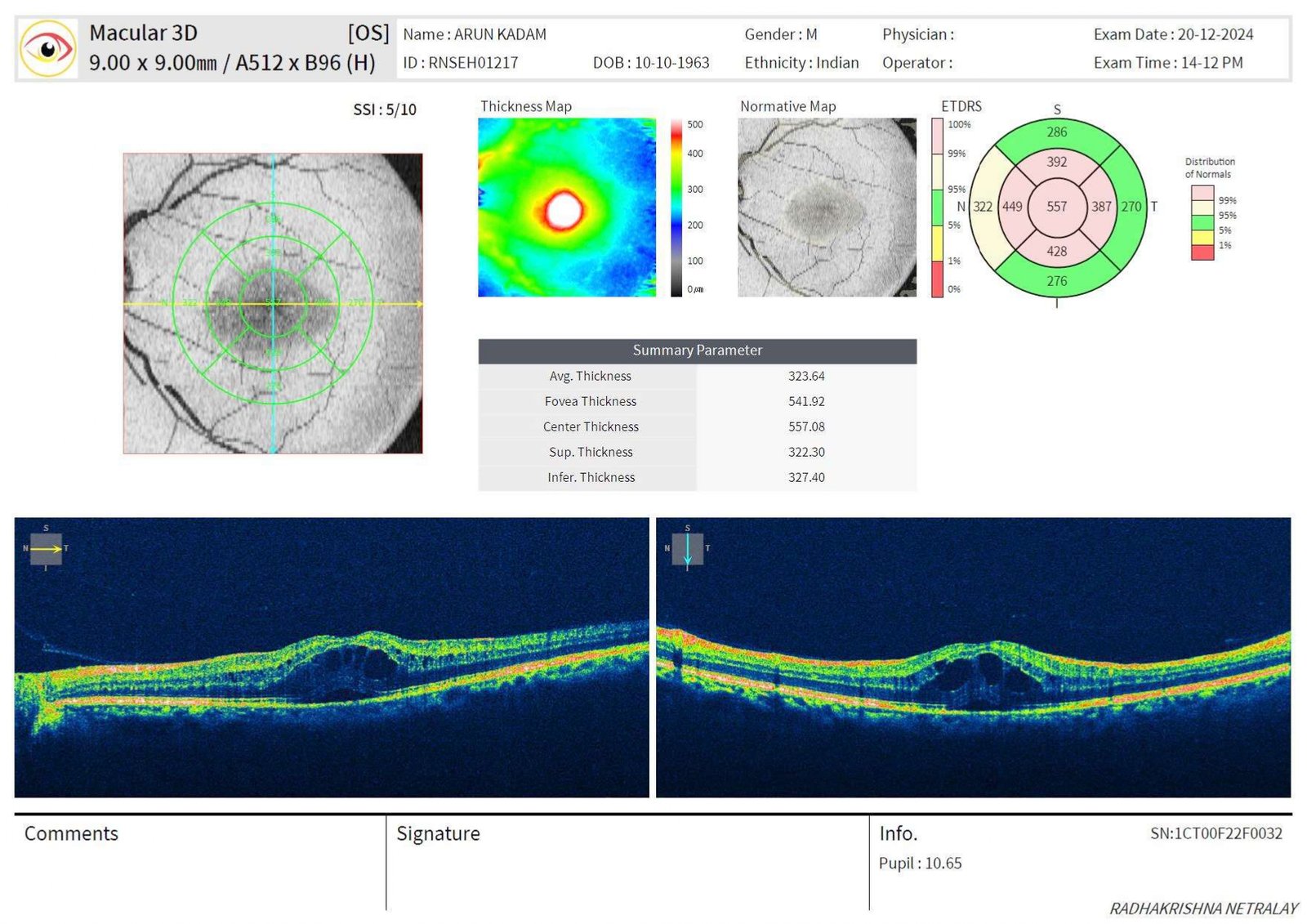The width and height of the screenshot is (1307, 924).
Task: Select the Center Thickness row
Action: [697, 426]
